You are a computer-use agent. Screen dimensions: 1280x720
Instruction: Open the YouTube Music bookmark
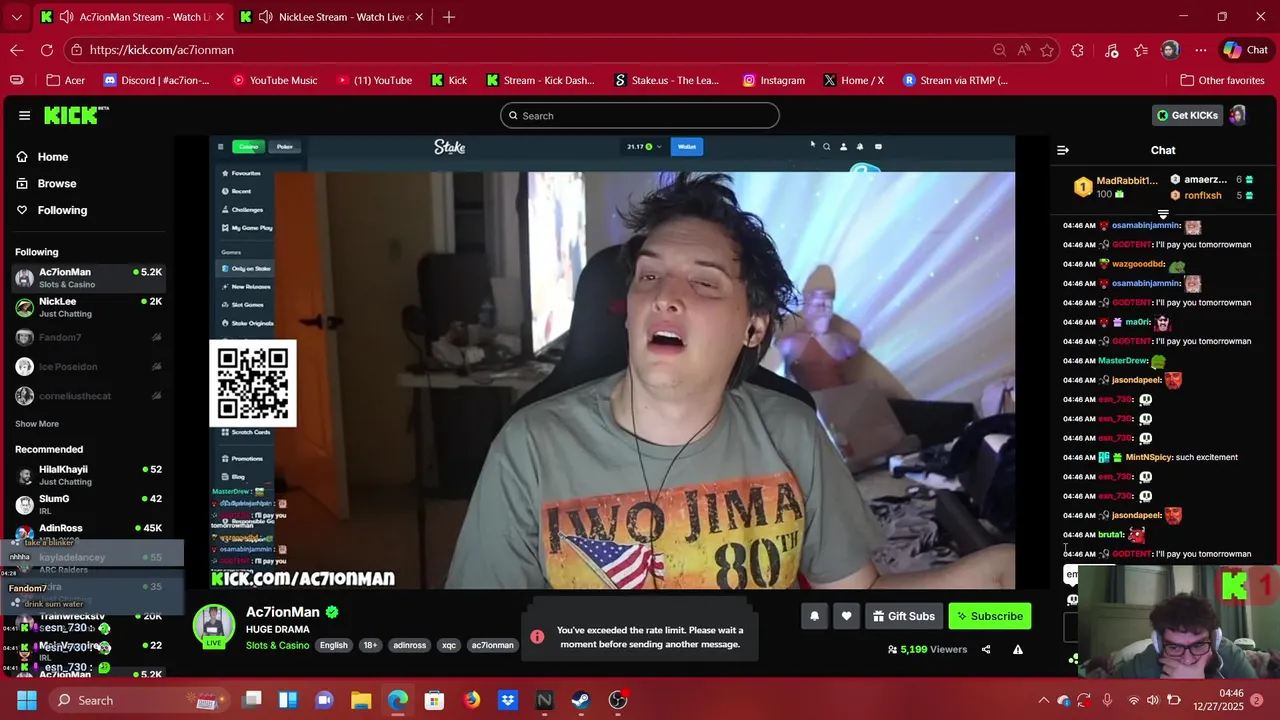click(x=275, y=80)
